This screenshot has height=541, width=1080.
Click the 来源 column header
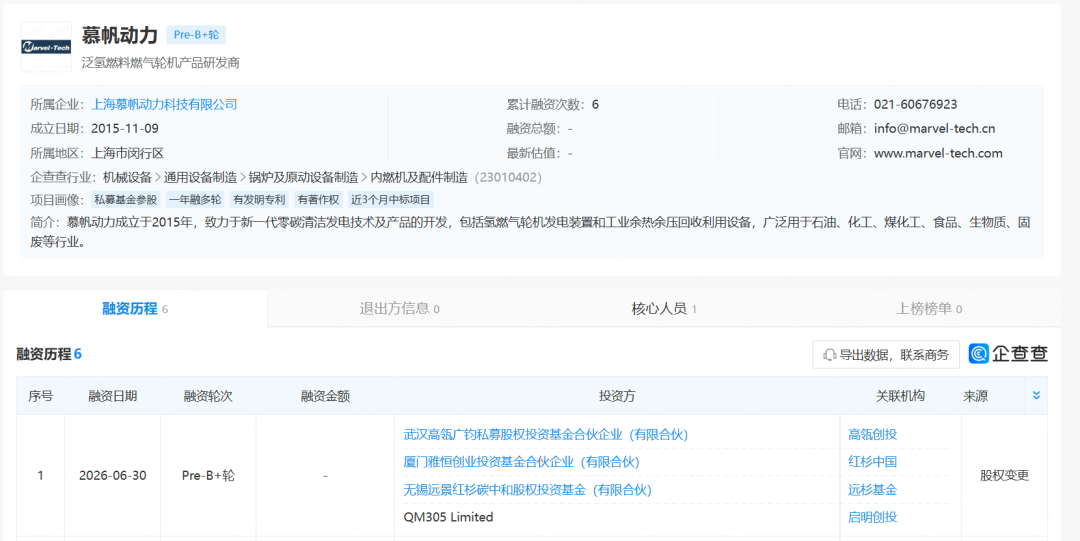(975, 396)
